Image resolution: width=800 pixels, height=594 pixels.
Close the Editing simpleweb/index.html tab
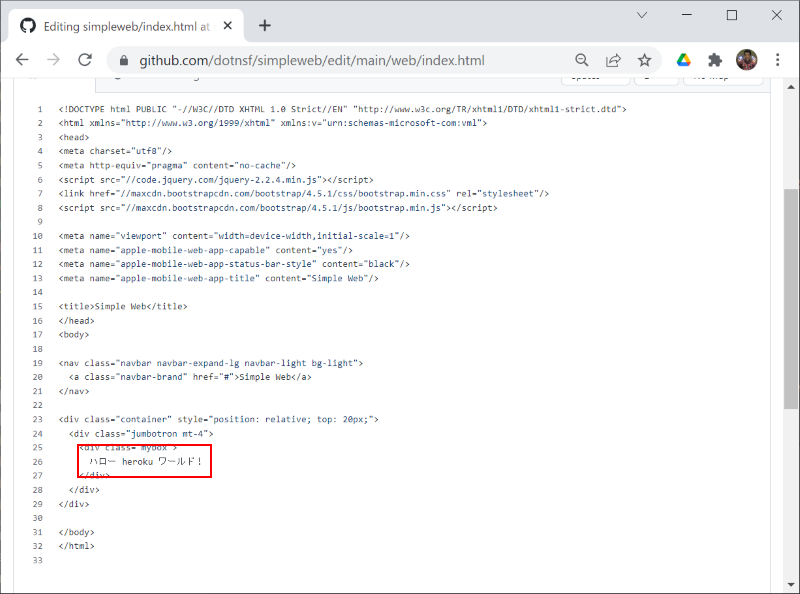tap(228, 26)
